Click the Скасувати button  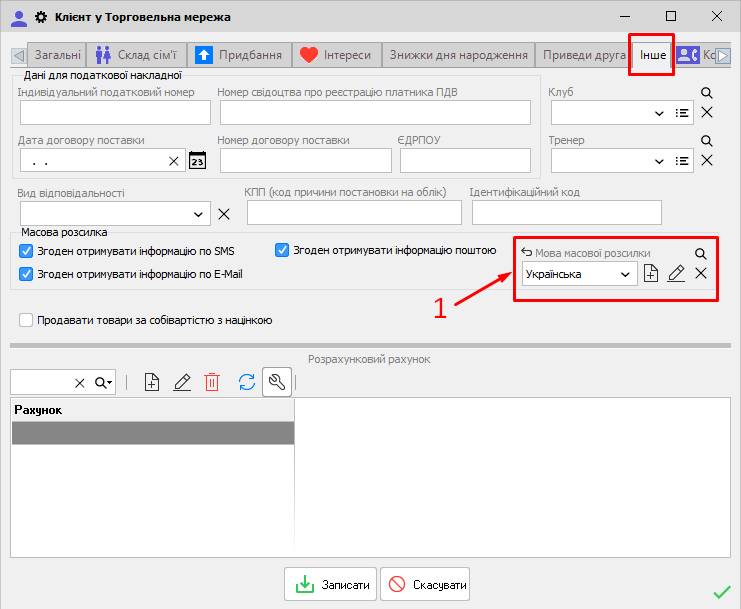[x=425, y=585]
